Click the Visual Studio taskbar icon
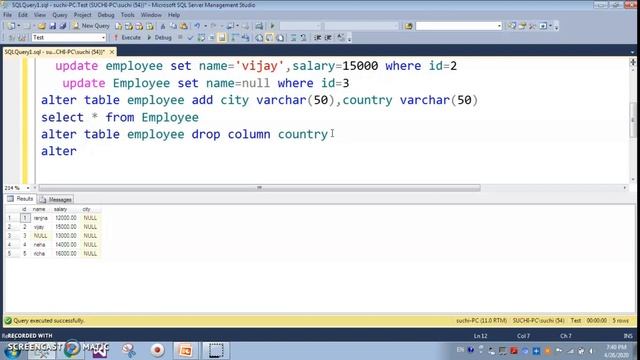Image resolution: width=640 pixels, height=360 pixels. [x=99, y=350]
